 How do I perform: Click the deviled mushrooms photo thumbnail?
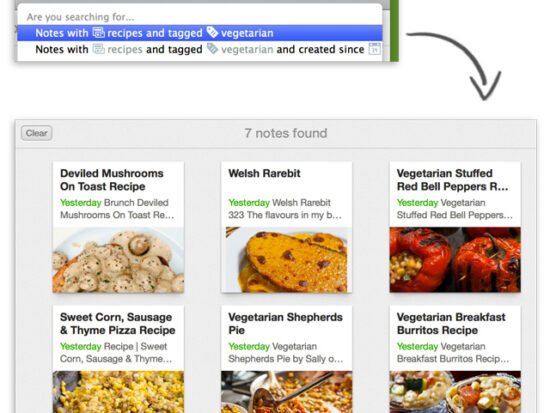[x=118, y=260]
